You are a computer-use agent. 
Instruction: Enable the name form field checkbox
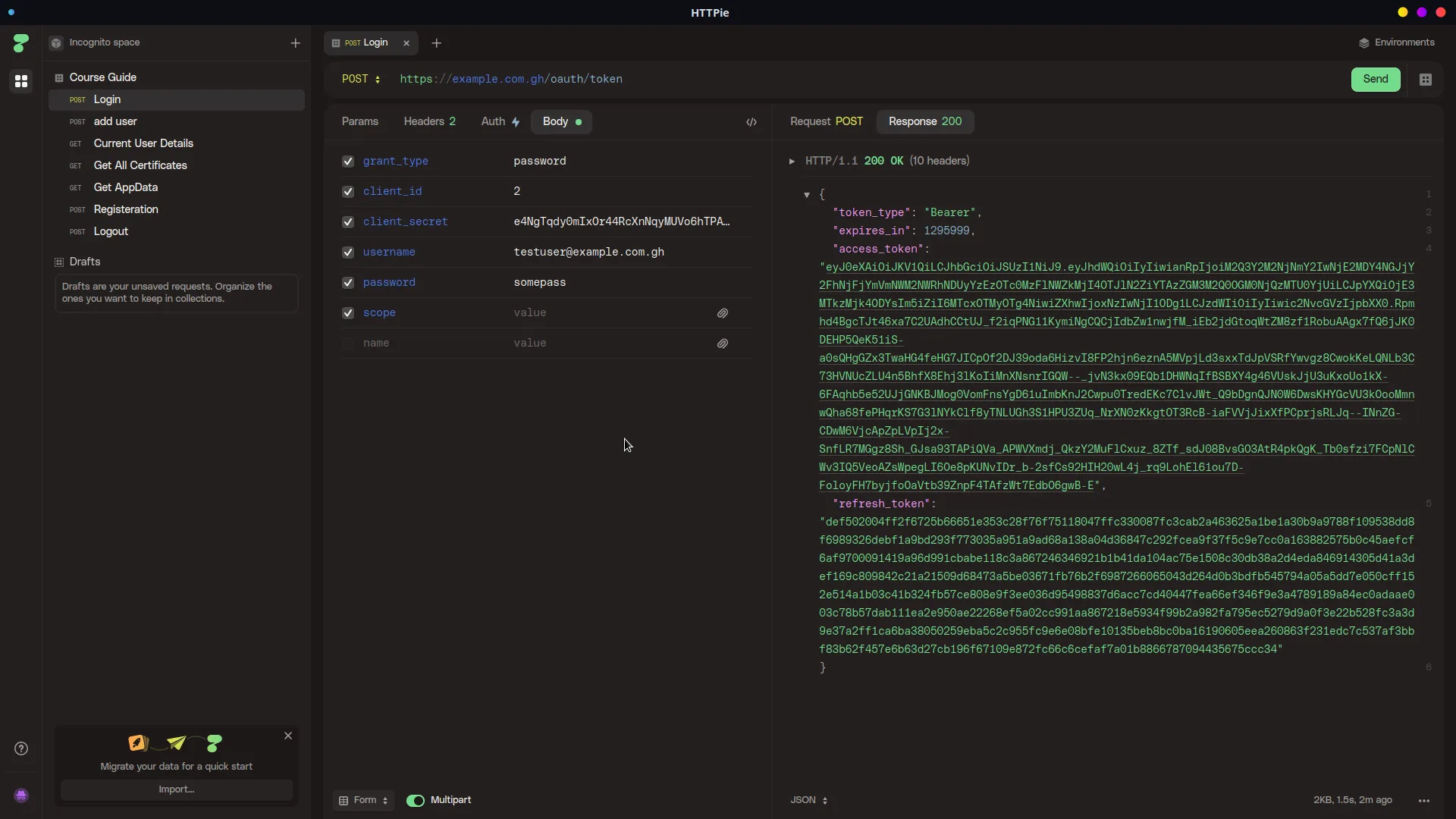click(347, 344)
